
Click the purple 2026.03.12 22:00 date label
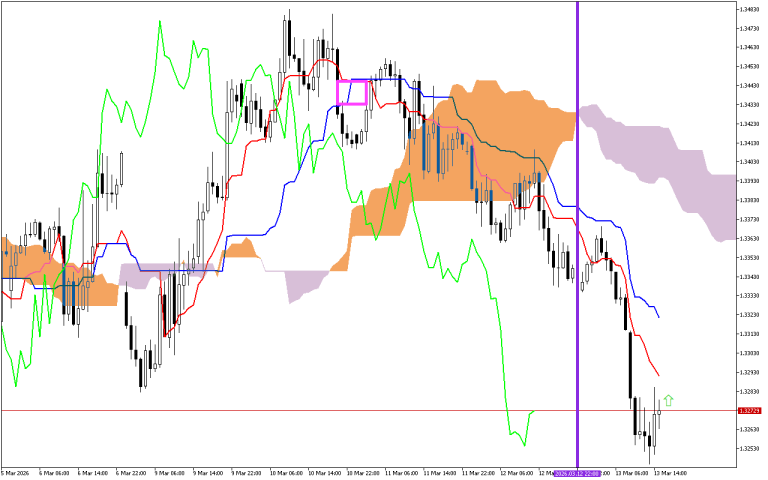click(x=577, y=473)
